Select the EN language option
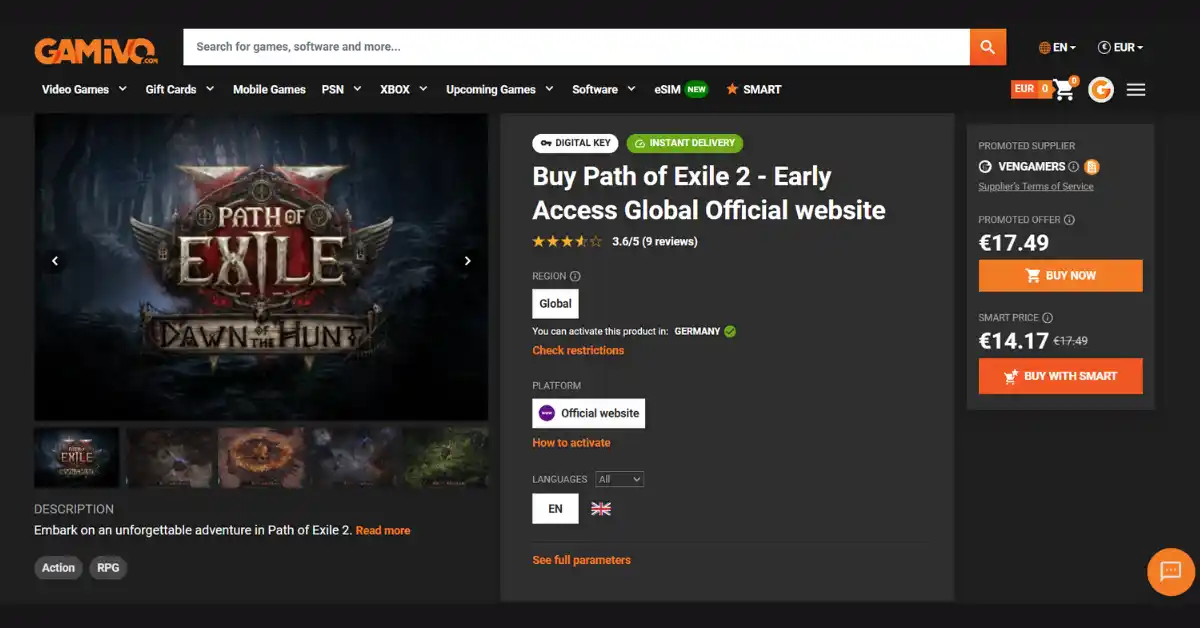The image size is (1200, 628). (555, 509)
